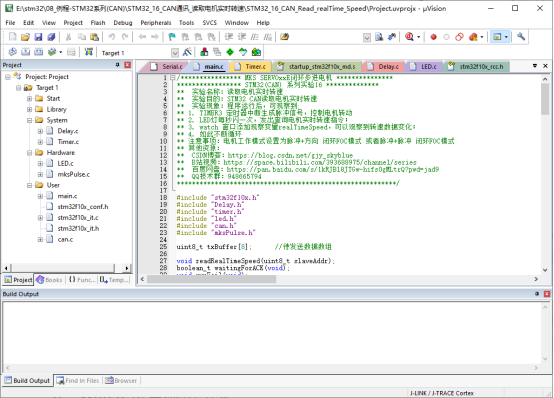Open the SVCS menu

click(210, 23)
